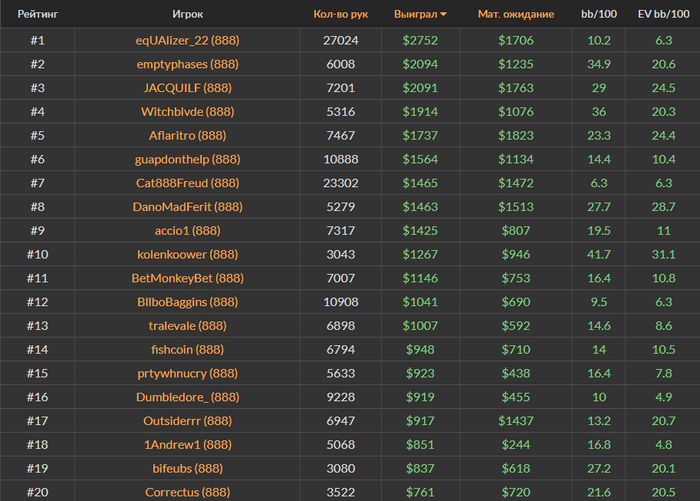The image size is (700, 501).
Task: Select EV bb/100 value 28.7
Action: point(663,207)
